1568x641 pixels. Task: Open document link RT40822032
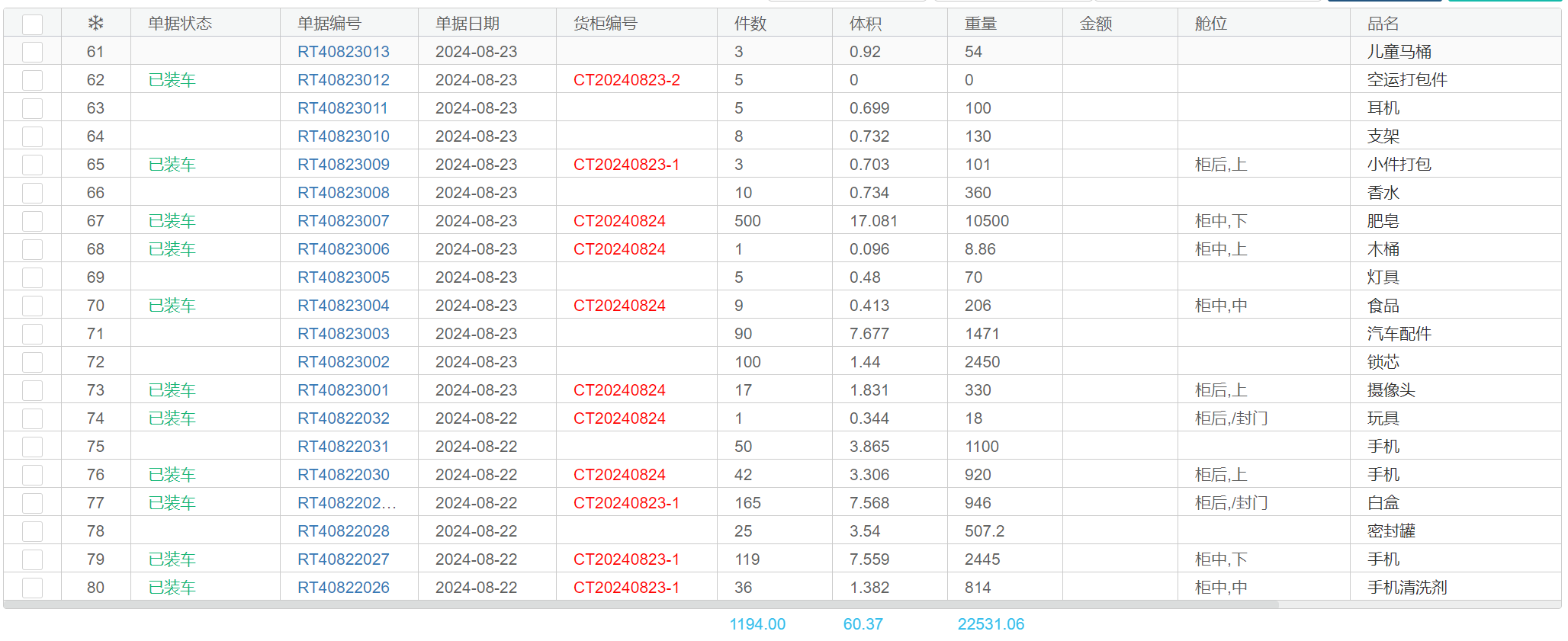(x=343, y=418)
